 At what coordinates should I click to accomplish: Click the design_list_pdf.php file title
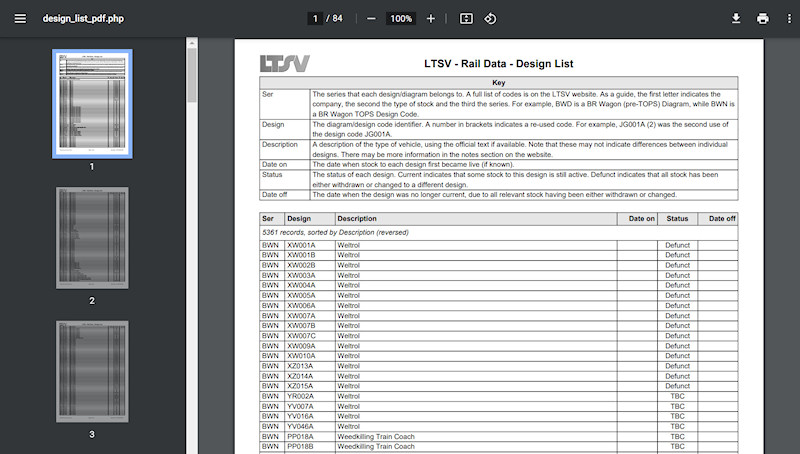coord(85,19)
